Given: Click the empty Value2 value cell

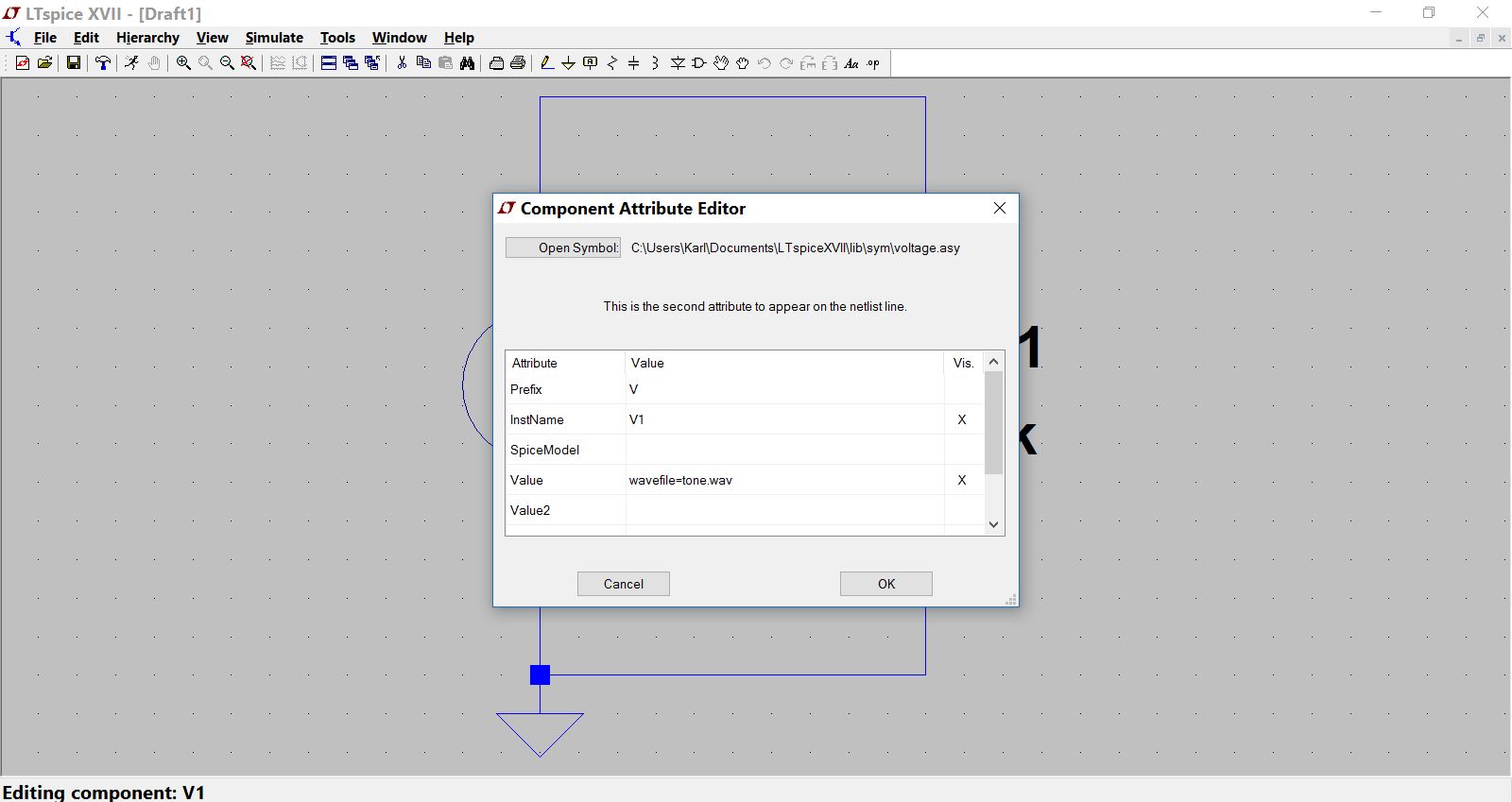Looking at the screenshot, I should coord(784,510).
